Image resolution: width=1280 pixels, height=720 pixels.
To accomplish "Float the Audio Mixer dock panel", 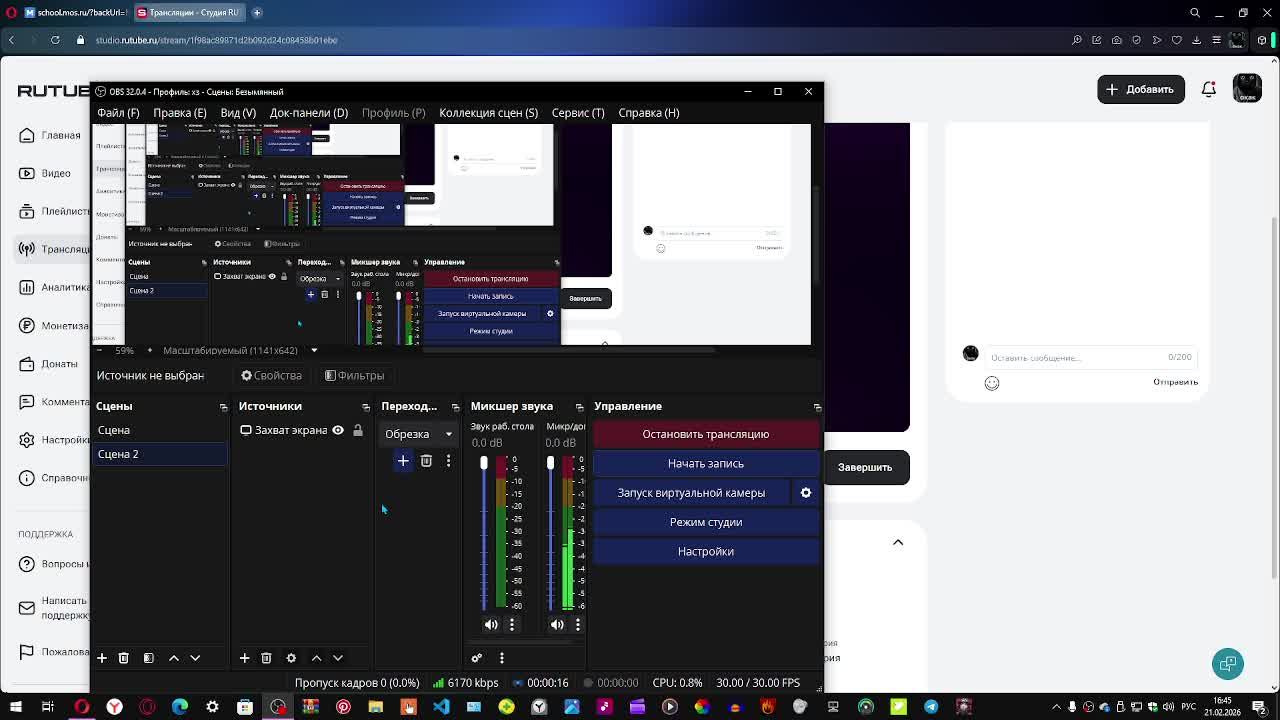I will [x=579, y=407].
